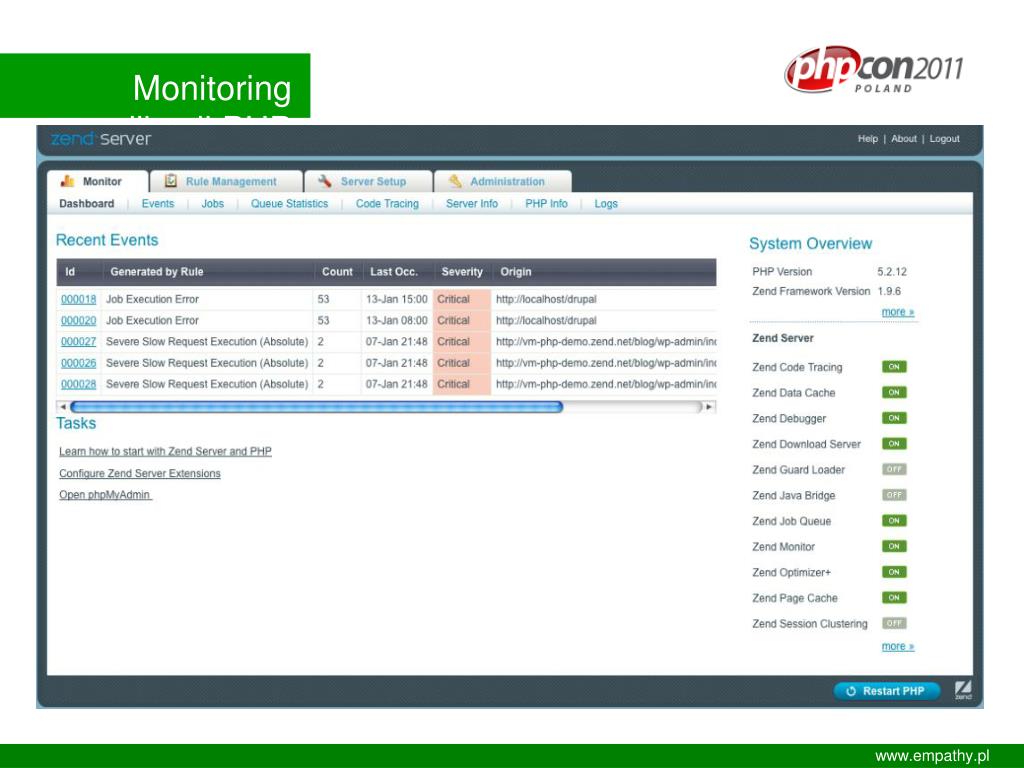Click the Monitor tab chart icon
Viewport: 1024px width, 768px height.
[x=68, y=181]
